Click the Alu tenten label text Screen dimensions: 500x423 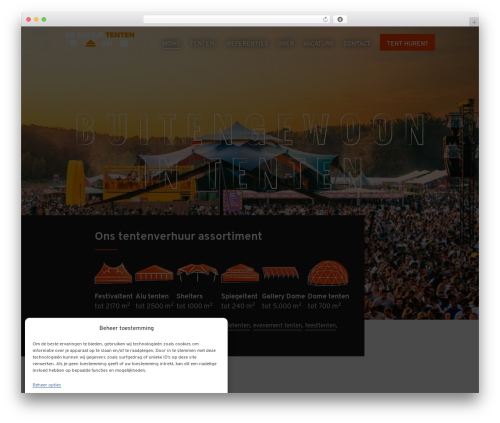152,296
